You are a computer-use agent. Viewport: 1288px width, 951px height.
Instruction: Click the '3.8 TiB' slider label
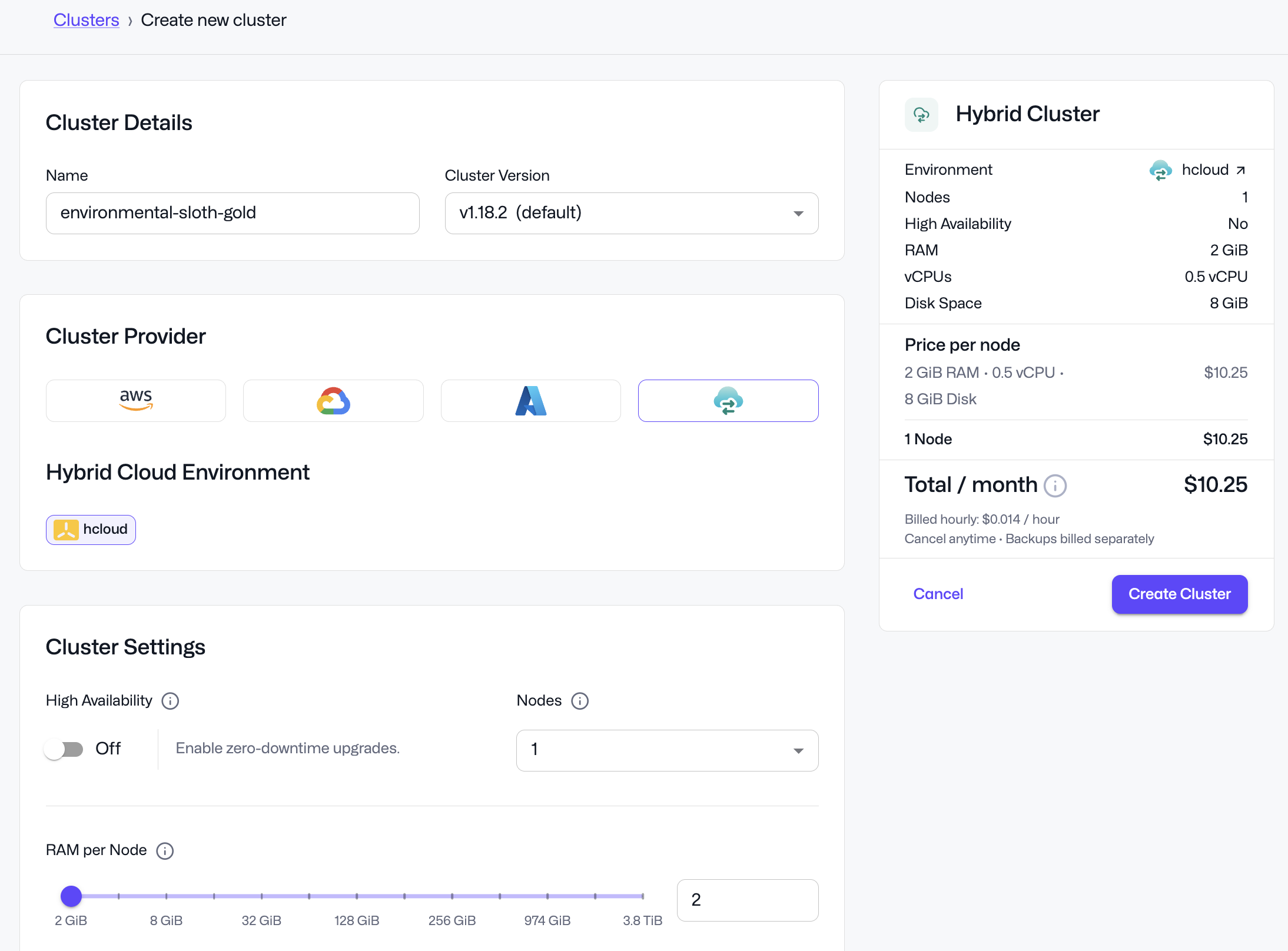tap(642, 921)
